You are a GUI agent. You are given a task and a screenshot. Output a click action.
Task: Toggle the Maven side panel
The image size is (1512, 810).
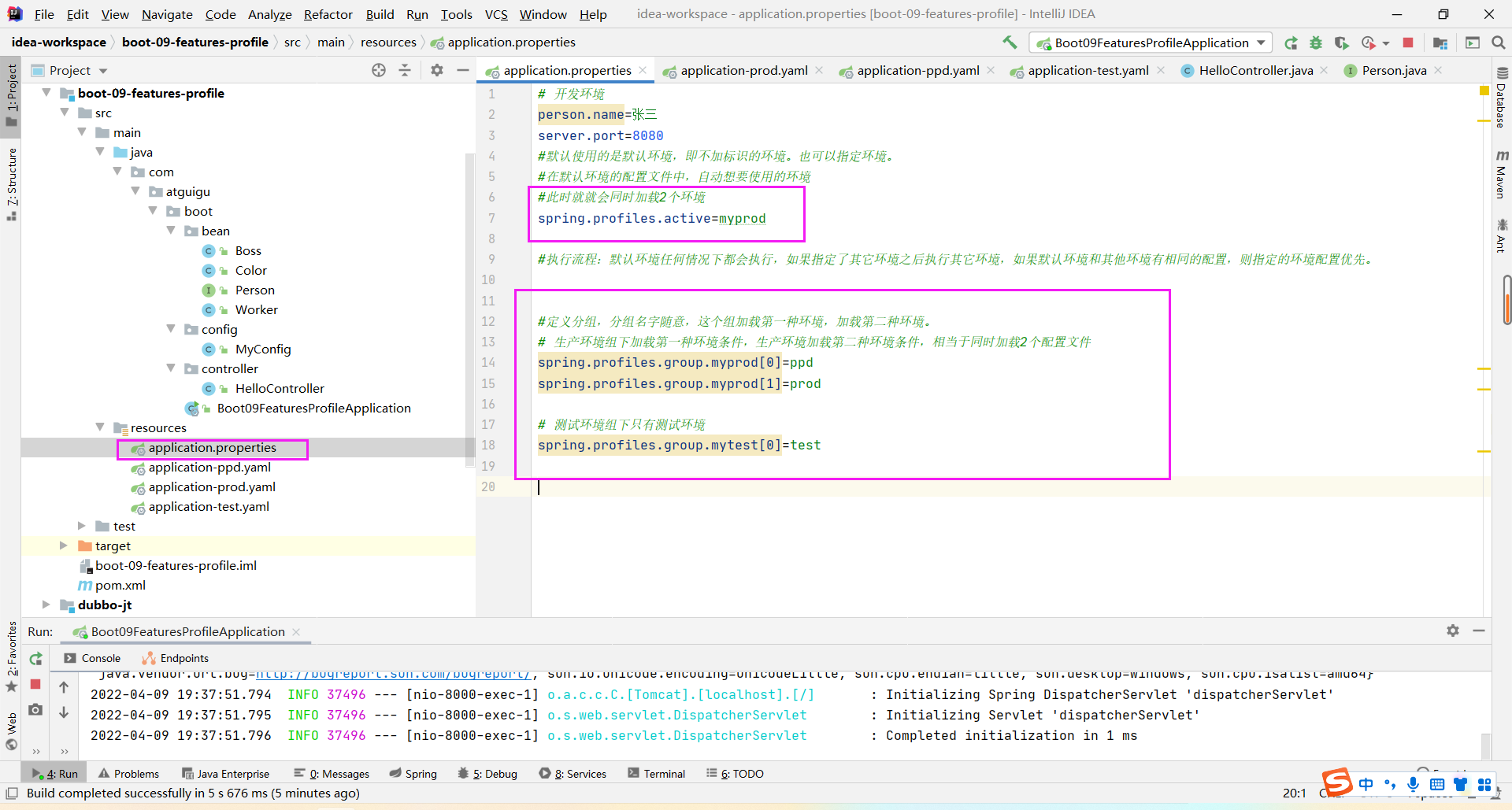(1502, 175)
